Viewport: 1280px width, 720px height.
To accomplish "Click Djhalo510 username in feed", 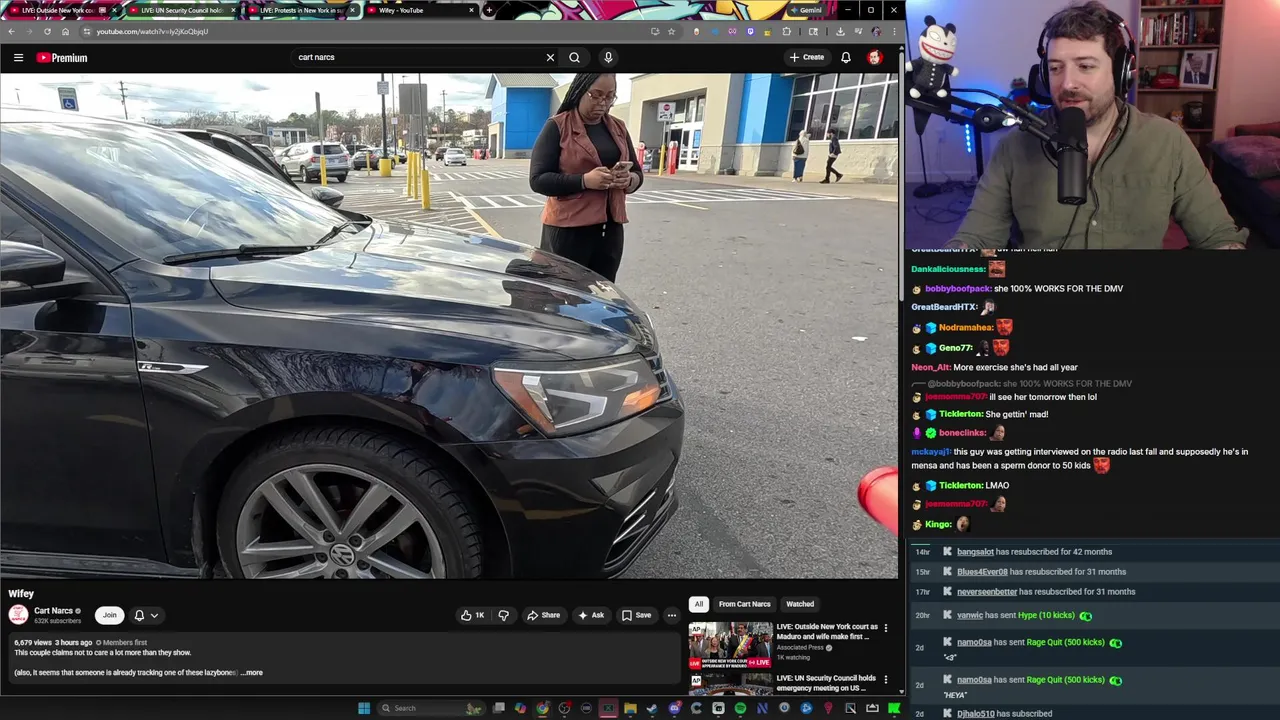I will pyautogui.click(x=976, y=714).
